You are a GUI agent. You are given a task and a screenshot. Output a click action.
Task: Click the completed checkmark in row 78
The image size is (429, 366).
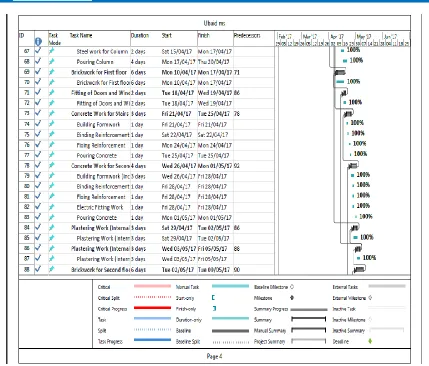[x=38, y=165]
